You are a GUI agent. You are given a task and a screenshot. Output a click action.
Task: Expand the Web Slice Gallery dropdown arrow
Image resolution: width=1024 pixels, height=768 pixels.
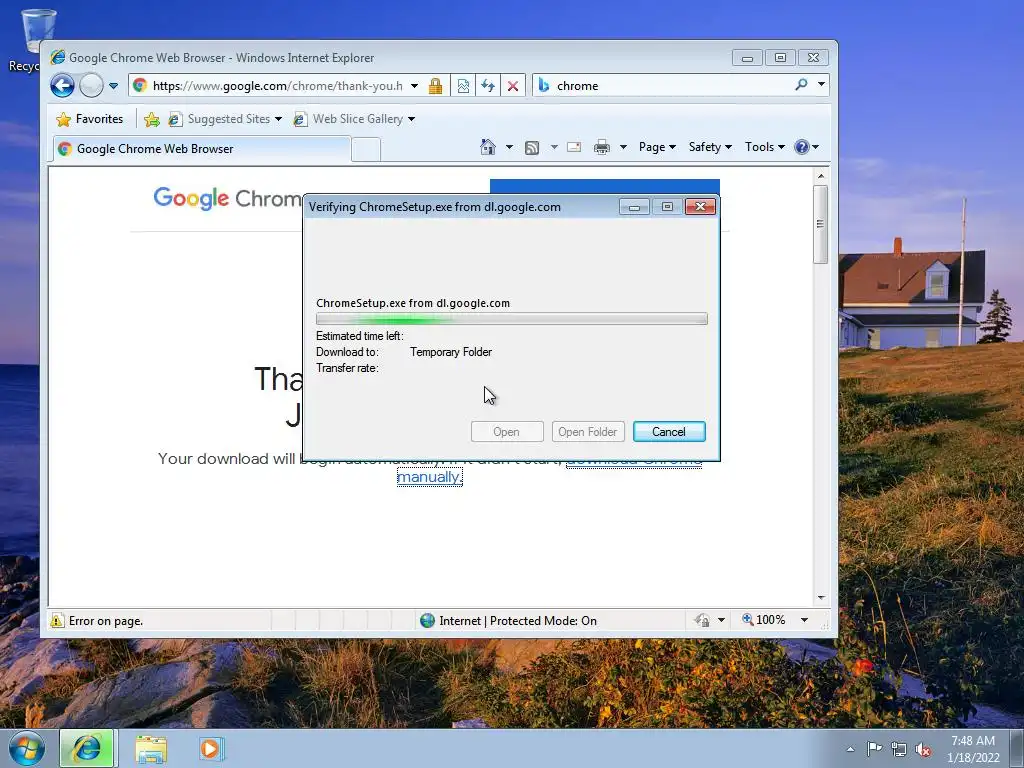tap(411, 119)
